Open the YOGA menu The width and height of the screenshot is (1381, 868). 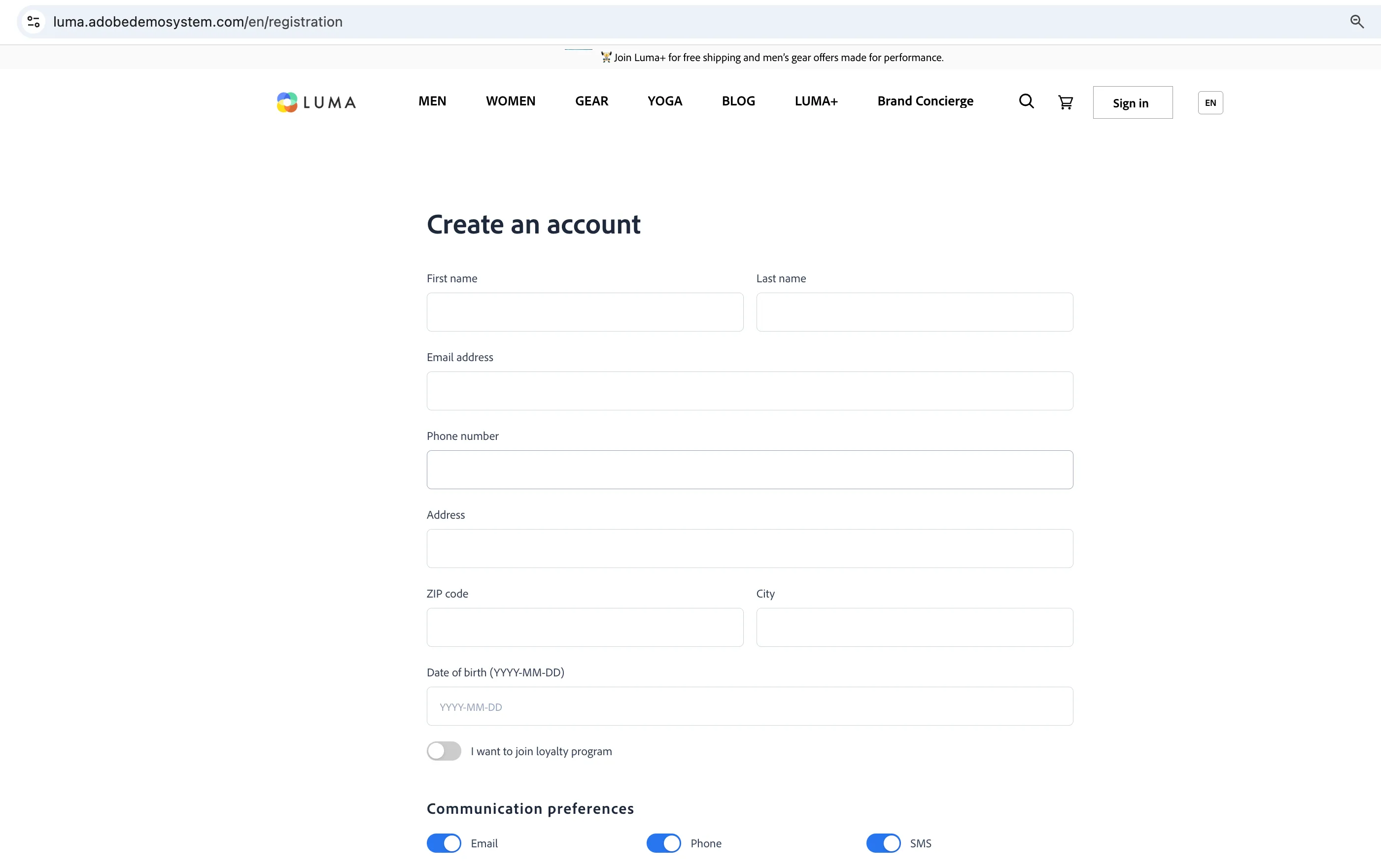pos(665,101)
